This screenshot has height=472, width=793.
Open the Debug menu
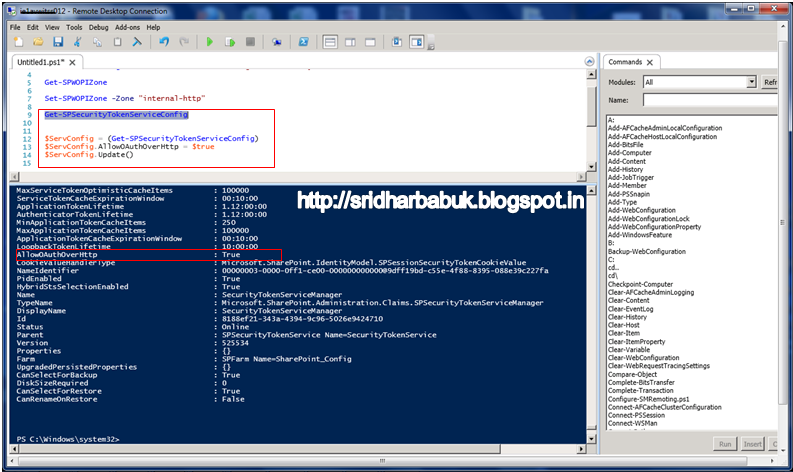coord(99,27)
